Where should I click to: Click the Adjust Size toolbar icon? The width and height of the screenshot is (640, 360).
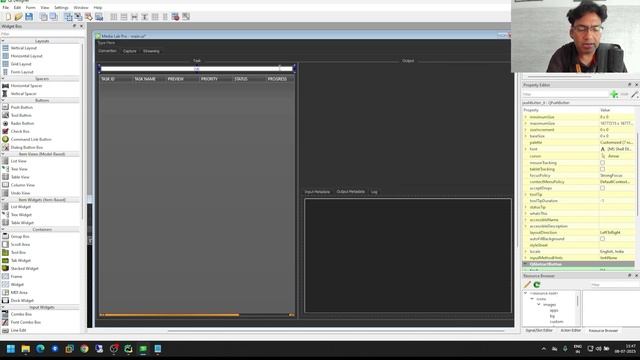[x=186, y=17]
